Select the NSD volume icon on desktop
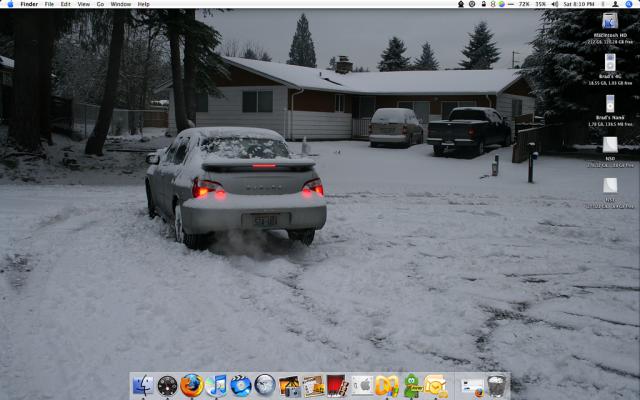 (x=610, y=144)
